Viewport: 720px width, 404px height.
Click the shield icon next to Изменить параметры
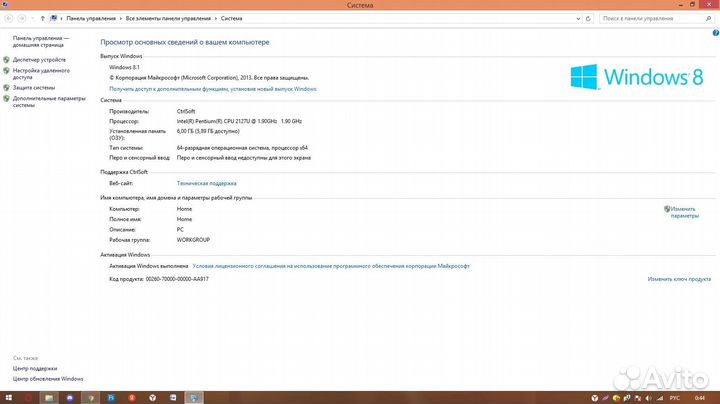[x=667, y=209]
